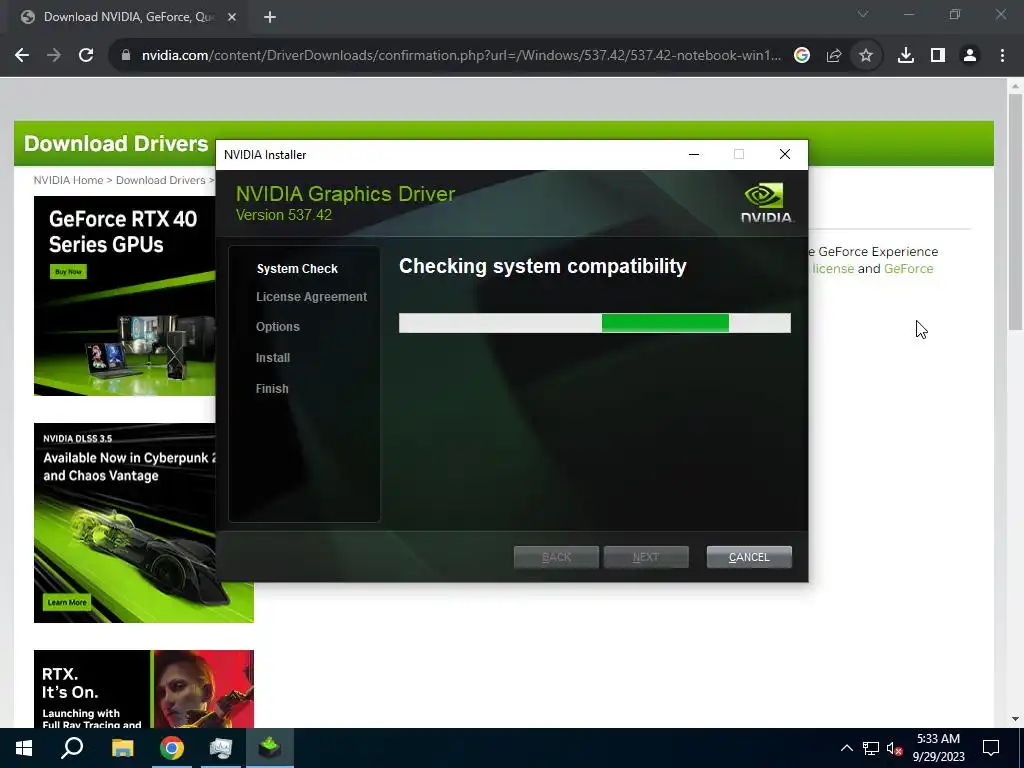The width and height of the screenshot is (1024, 768).
Task: Click the Chrome forward arrow
Action: pos(54,56)
